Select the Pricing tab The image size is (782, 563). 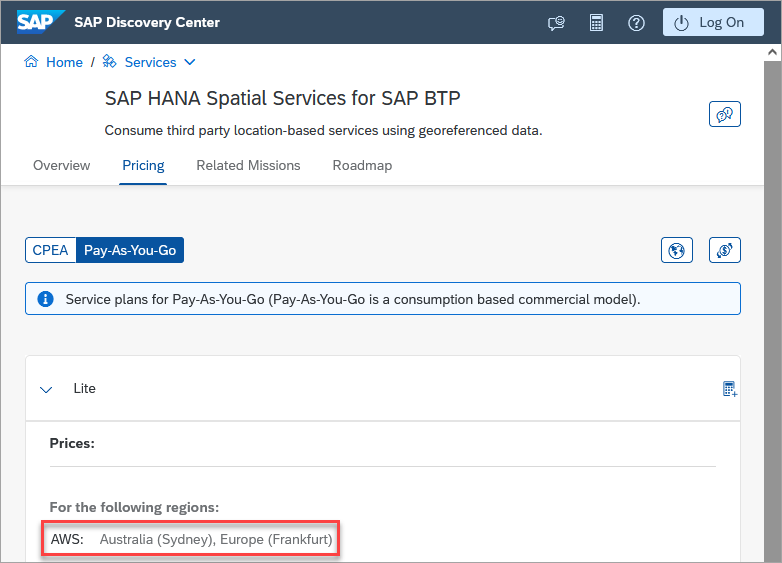(x=143, y=166)
